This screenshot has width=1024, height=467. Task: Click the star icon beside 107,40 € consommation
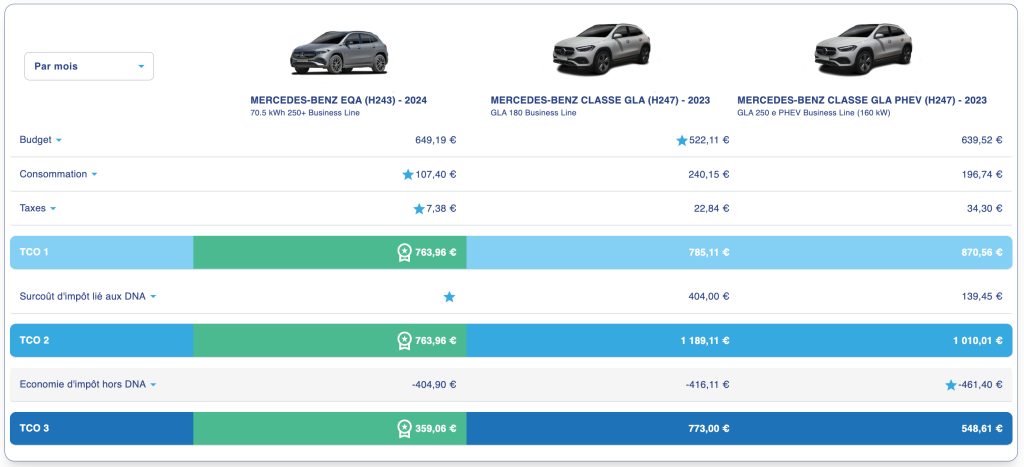[x=408, y=175]
